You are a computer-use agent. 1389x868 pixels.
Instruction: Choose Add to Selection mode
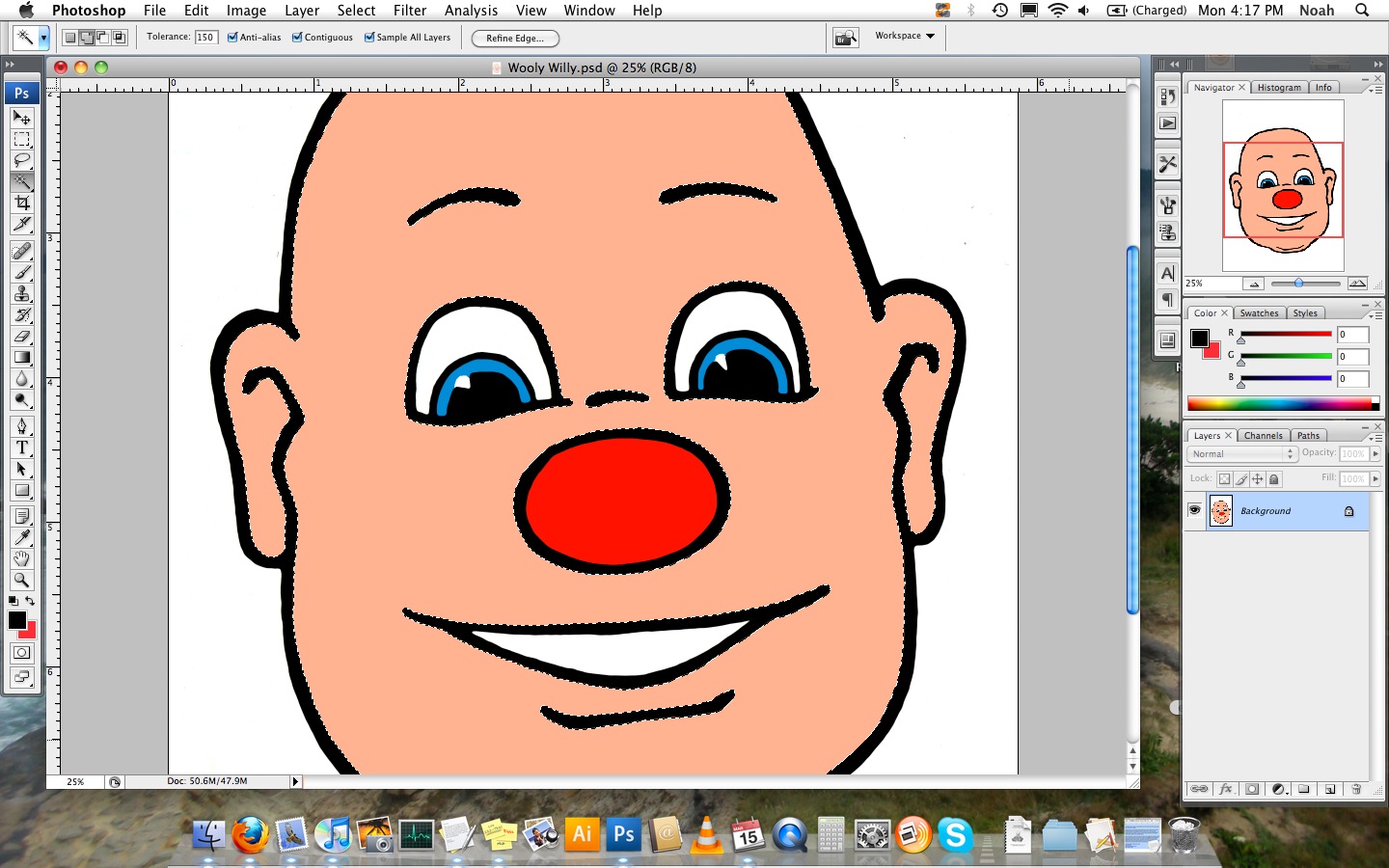pyautogui.click(x=86, y=38)
